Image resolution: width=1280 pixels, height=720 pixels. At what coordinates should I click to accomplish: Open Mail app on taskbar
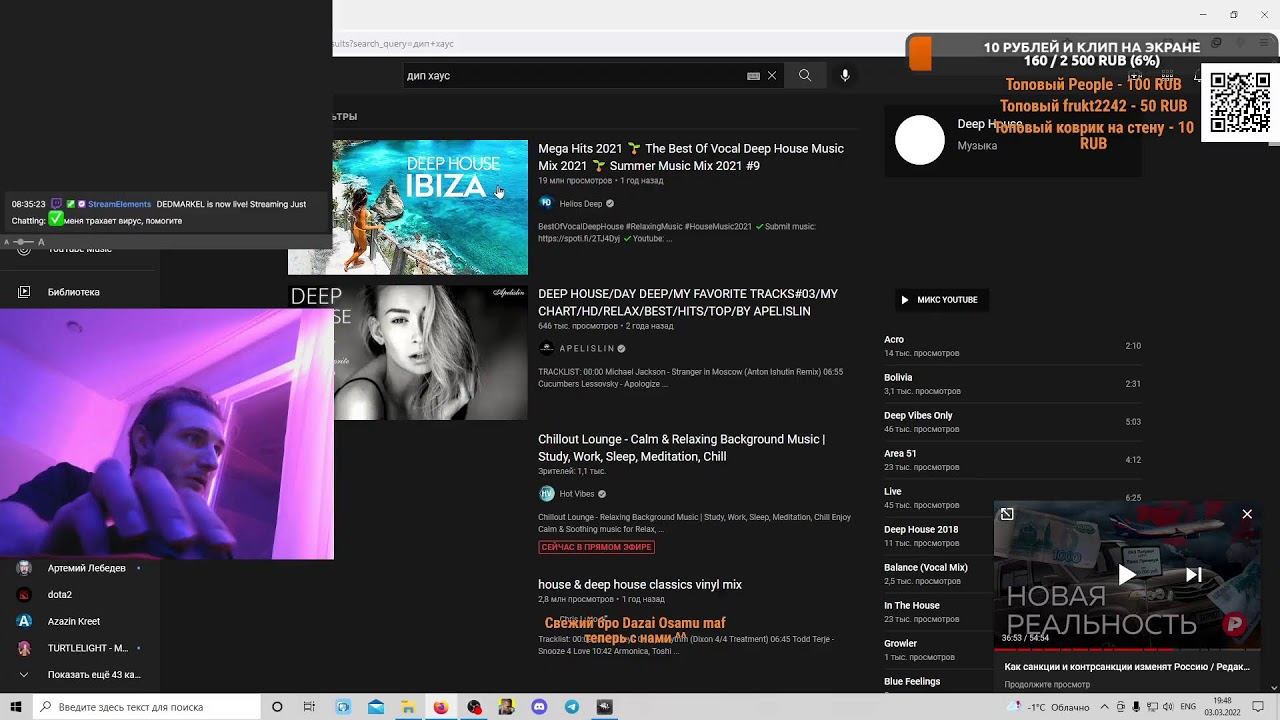(376, 707)
